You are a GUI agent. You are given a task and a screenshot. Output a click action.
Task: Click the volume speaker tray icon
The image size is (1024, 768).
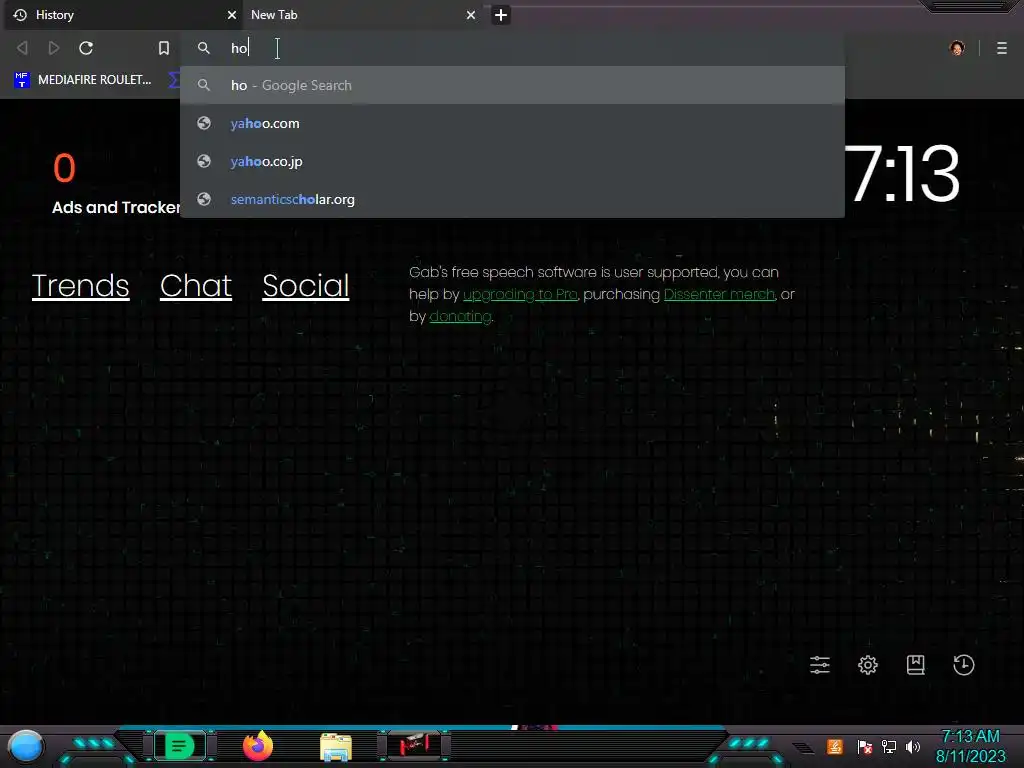pos(913,747)
